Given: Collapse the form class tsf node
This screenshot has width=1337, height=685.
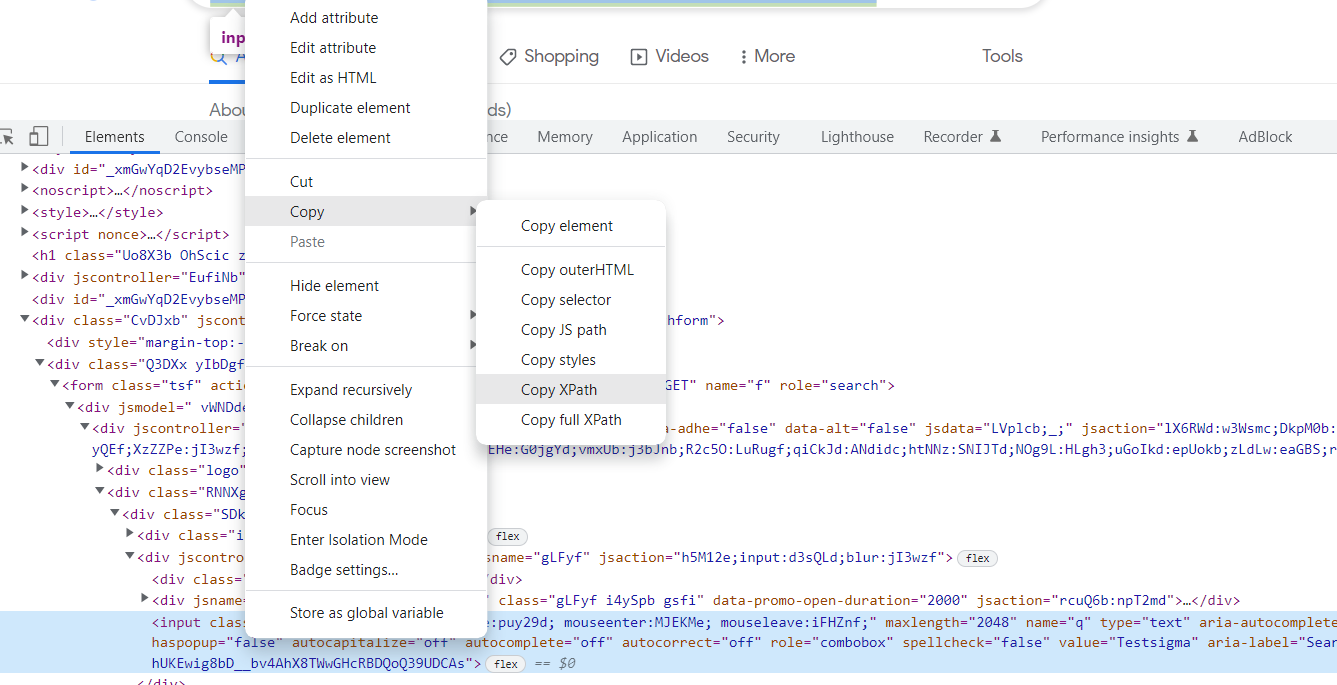Looking at the screenshot, I should pos(55,385).
